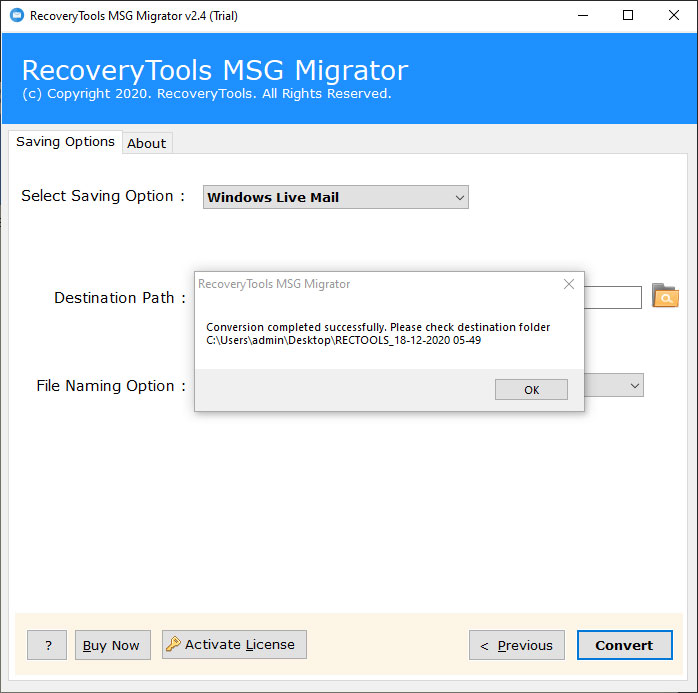Maximize the MSG Migrator window
698x693 pixels.
pos(628,16)
